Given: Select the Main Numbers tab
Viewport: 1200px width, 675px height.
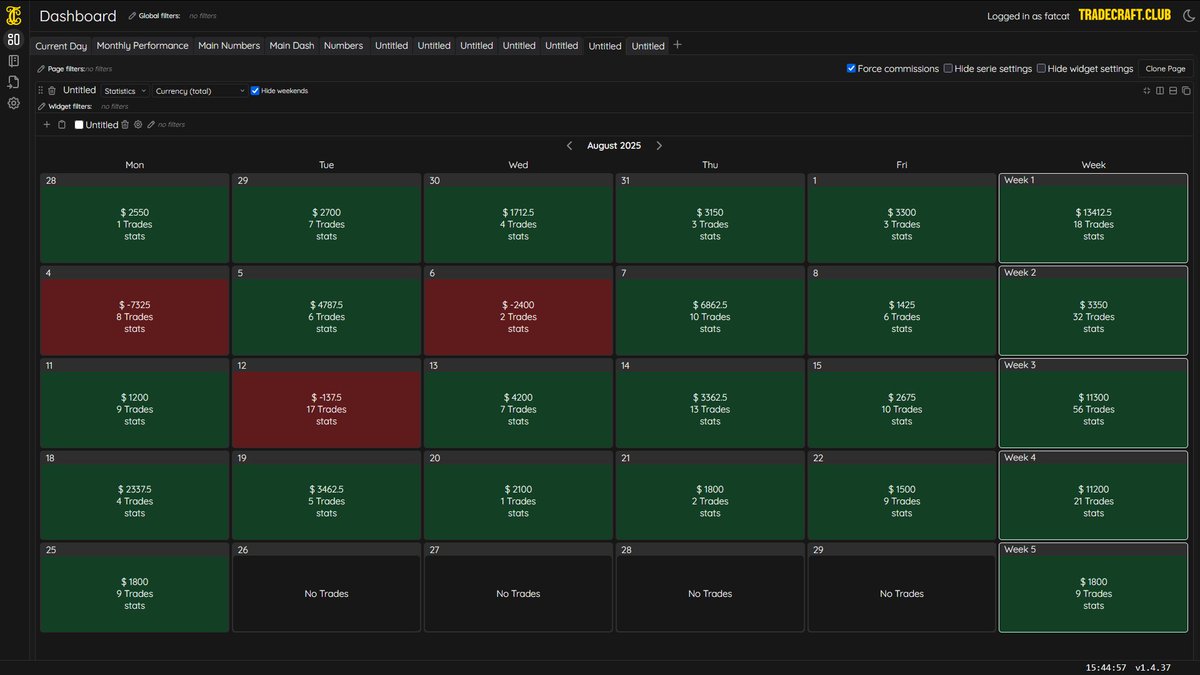Looking at the screenshot, I should pos(229,45).
